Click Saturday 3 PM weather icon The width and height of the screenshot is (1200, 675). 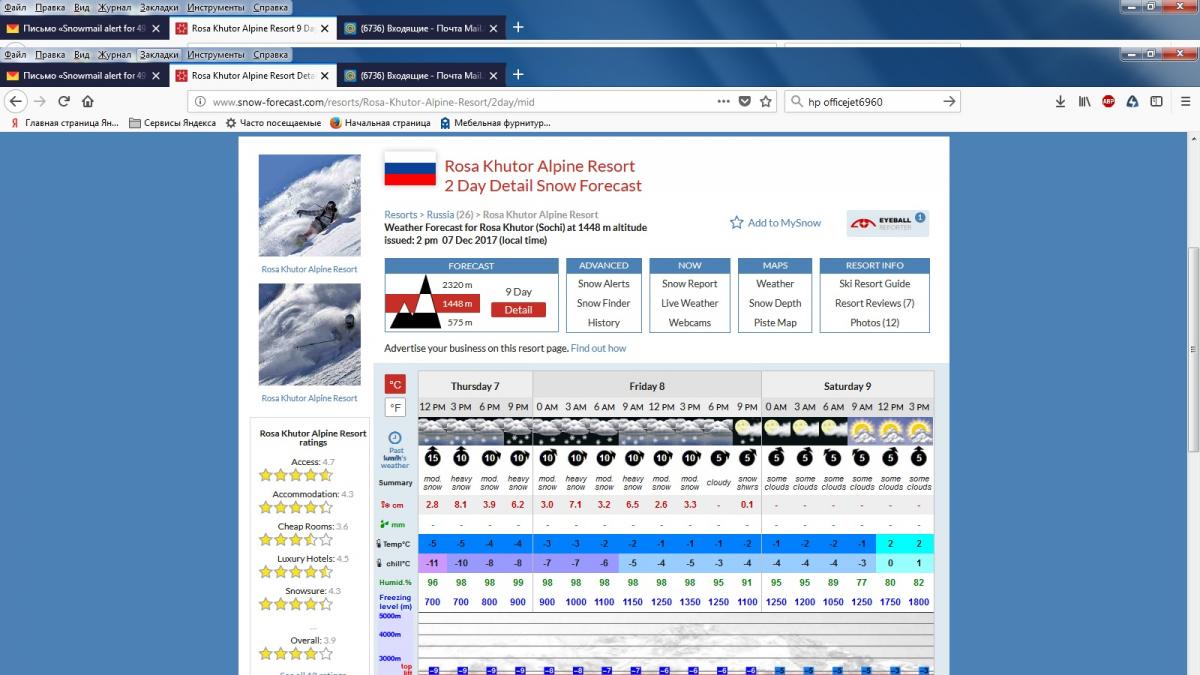(919, 431)
